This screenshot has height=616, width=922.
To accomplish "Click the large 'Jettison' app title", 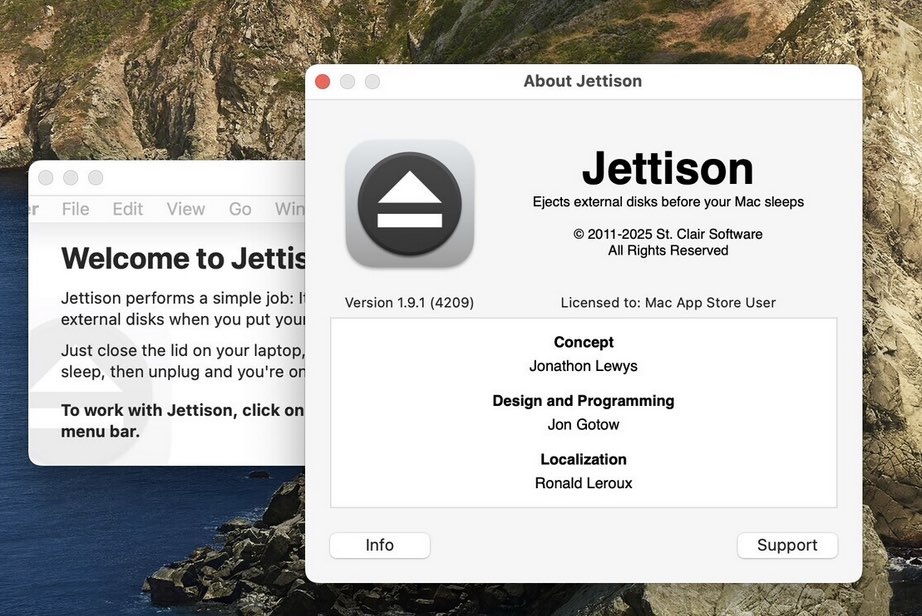I will pyautogui.click(x=668, y=168).
